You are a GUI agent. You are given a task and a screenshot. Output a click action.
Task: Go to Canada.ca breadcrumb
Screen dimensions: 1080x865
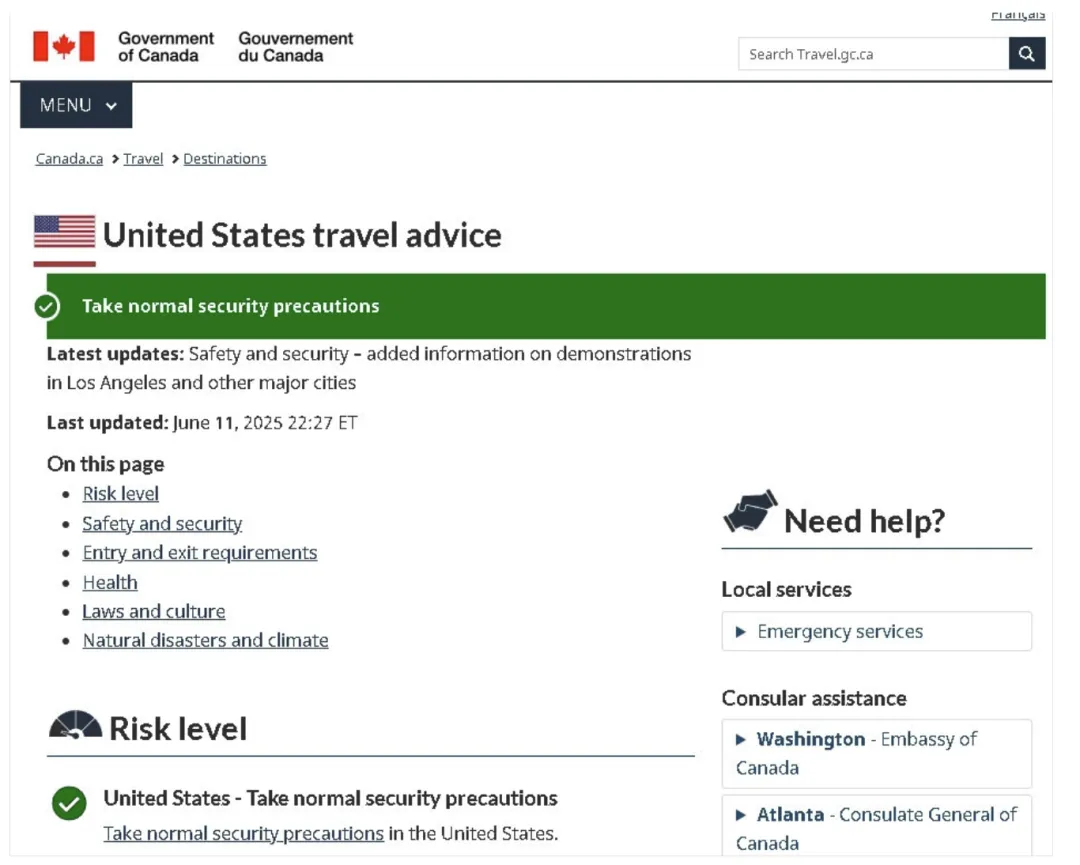69,159
